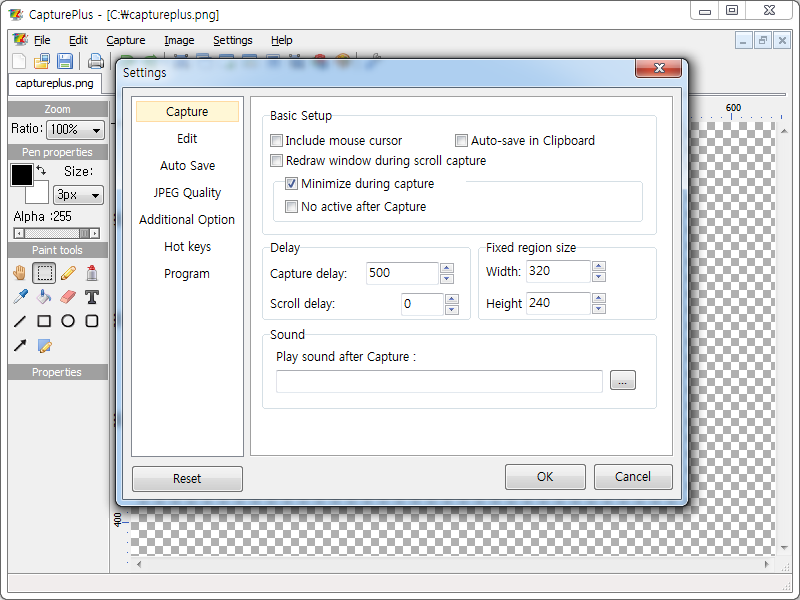800x600 pixels.
Task: Check No active after Capture
Action: [x=291, y=207]
